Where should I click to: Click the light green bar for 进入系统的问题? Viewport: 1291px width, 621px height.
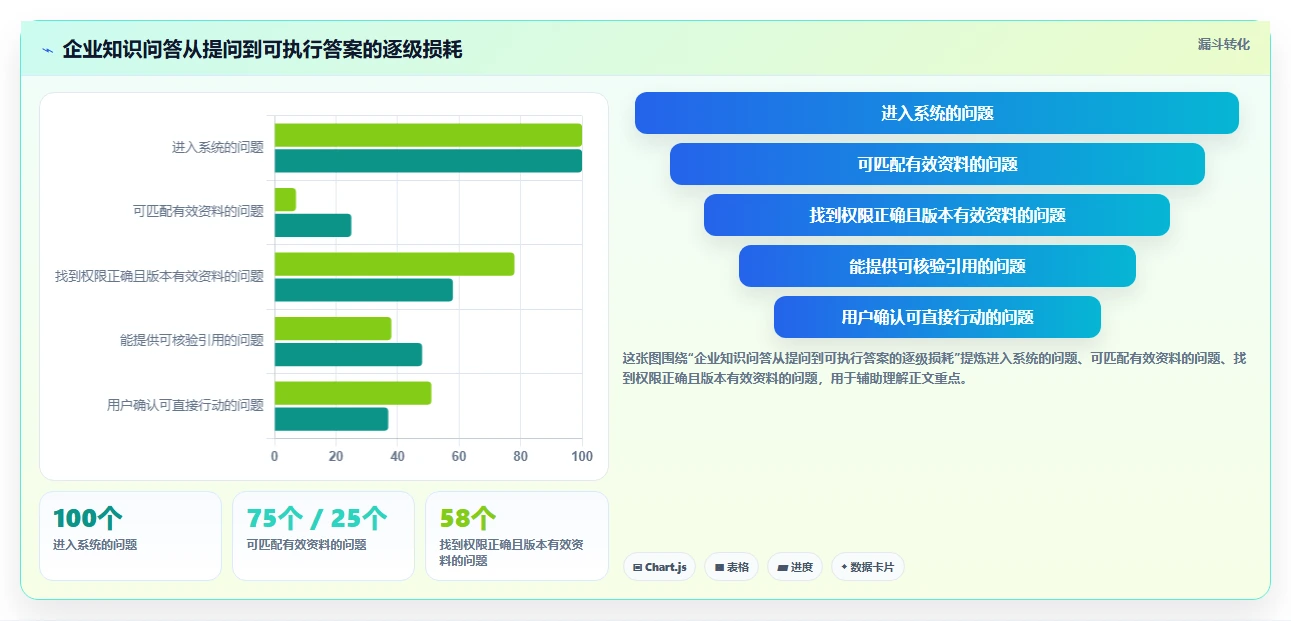tap(428, 135)
